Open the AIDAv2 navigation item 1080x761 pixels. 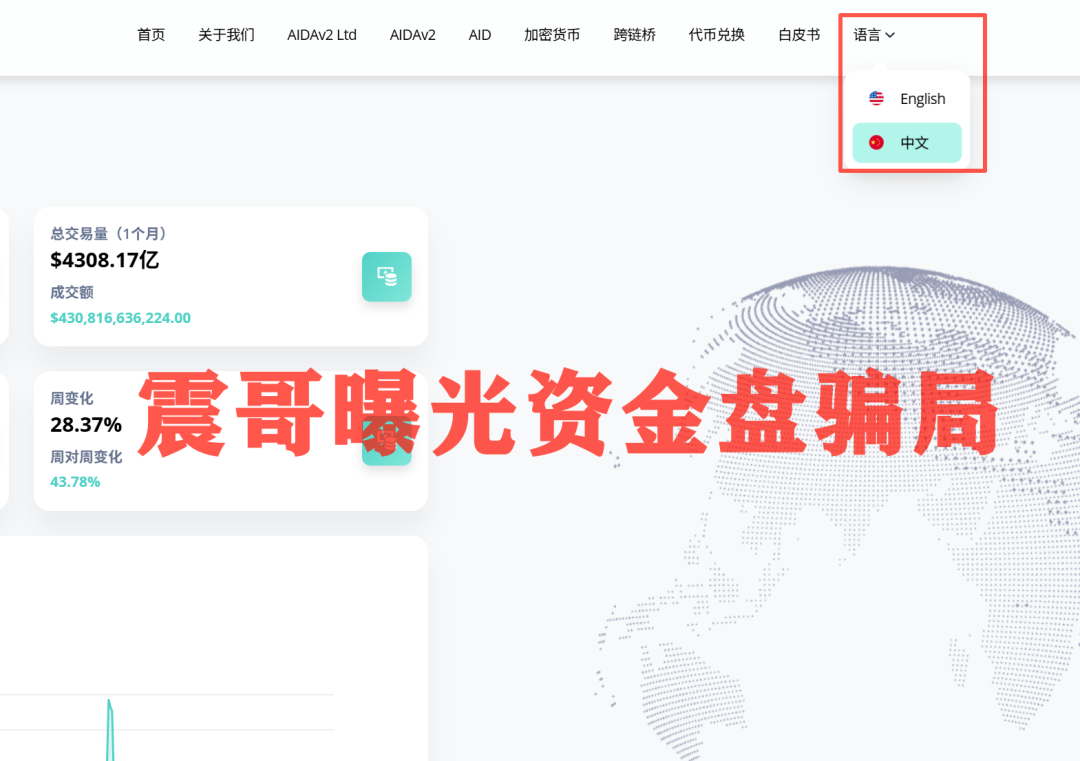pos(412,34)
